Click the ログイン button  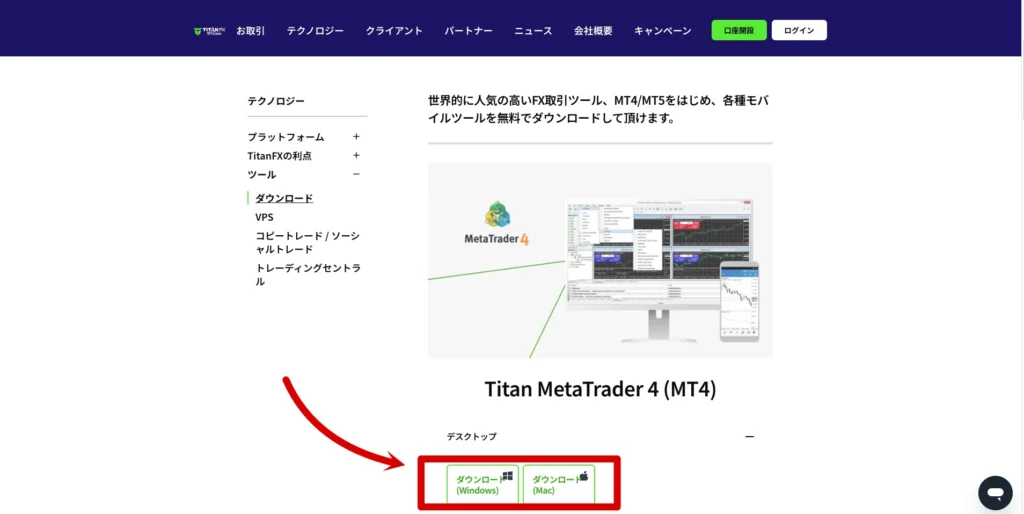pos(799,30)
